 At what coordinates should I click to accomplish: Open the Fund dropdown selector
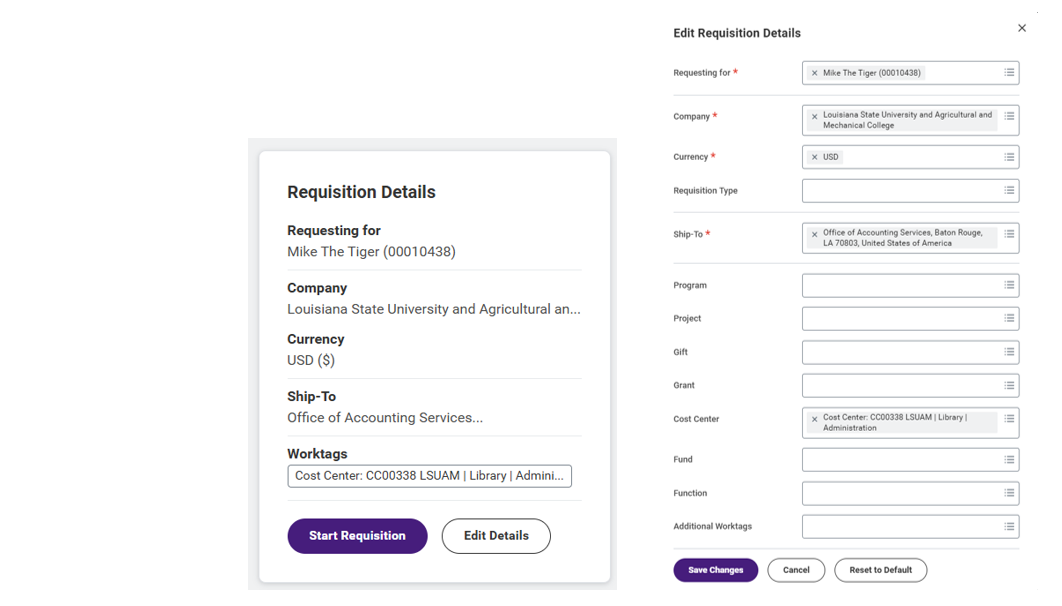(1009, 459)
